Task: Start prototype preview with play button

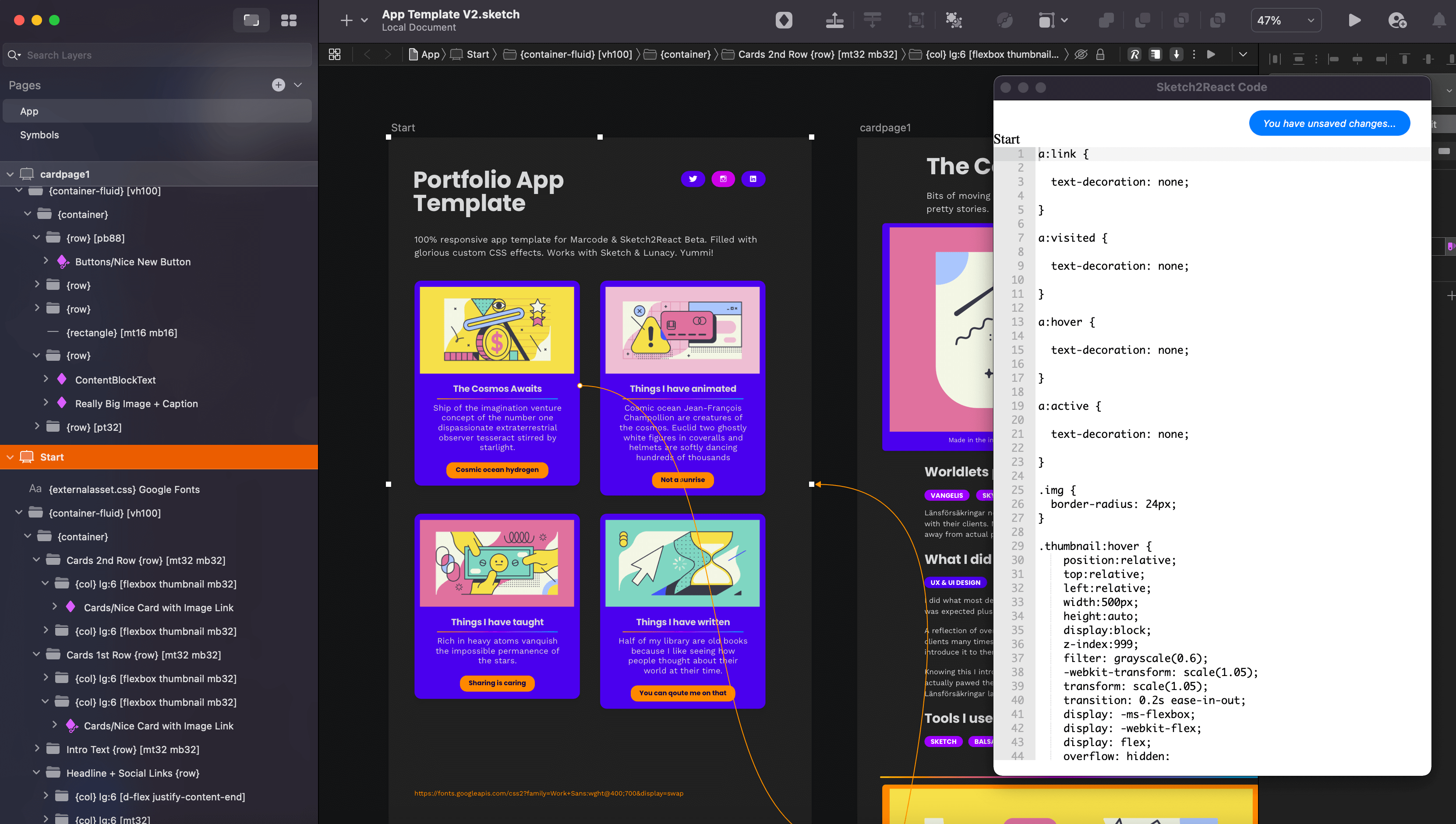Action: click(x=1354, y=21)
